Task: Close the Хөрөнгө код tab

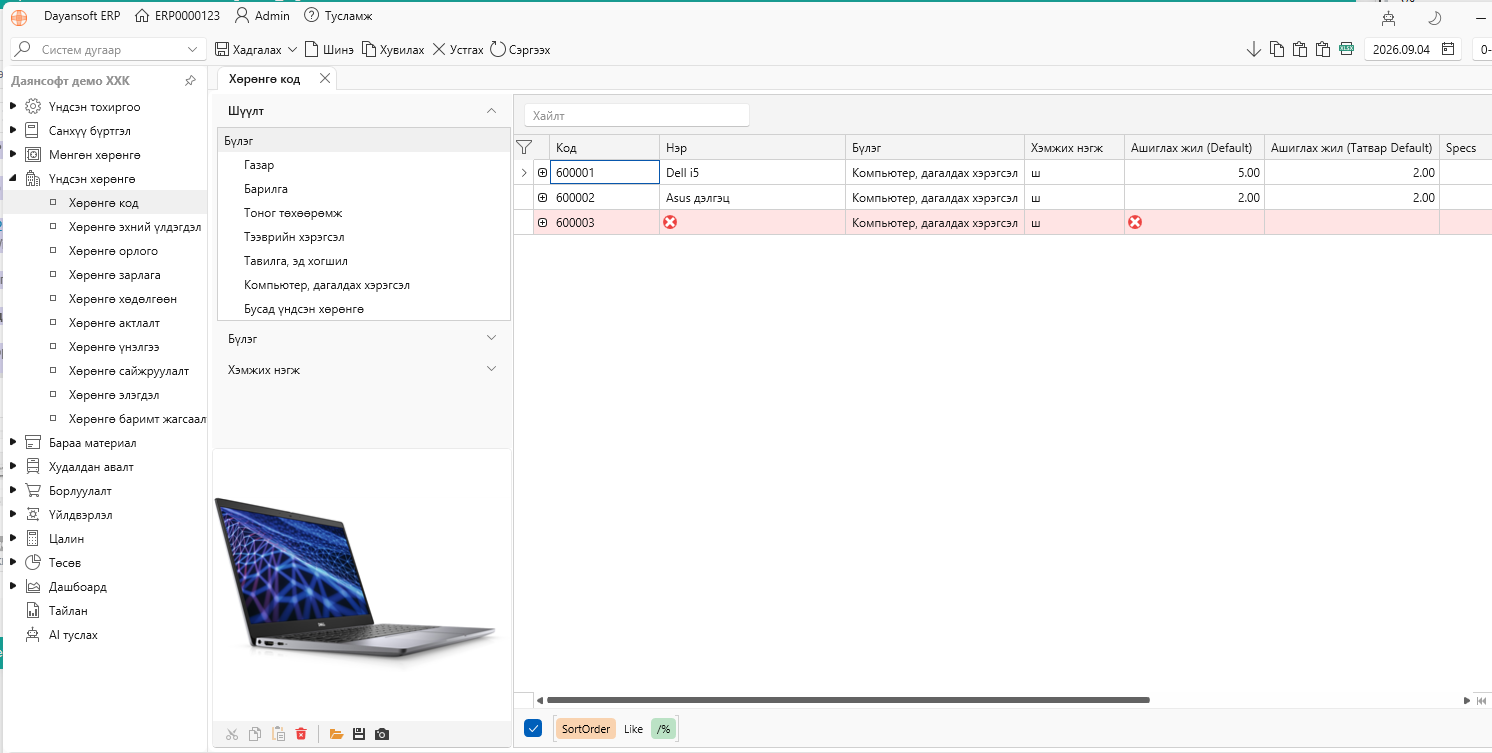Action: click(x=324, y=79)
